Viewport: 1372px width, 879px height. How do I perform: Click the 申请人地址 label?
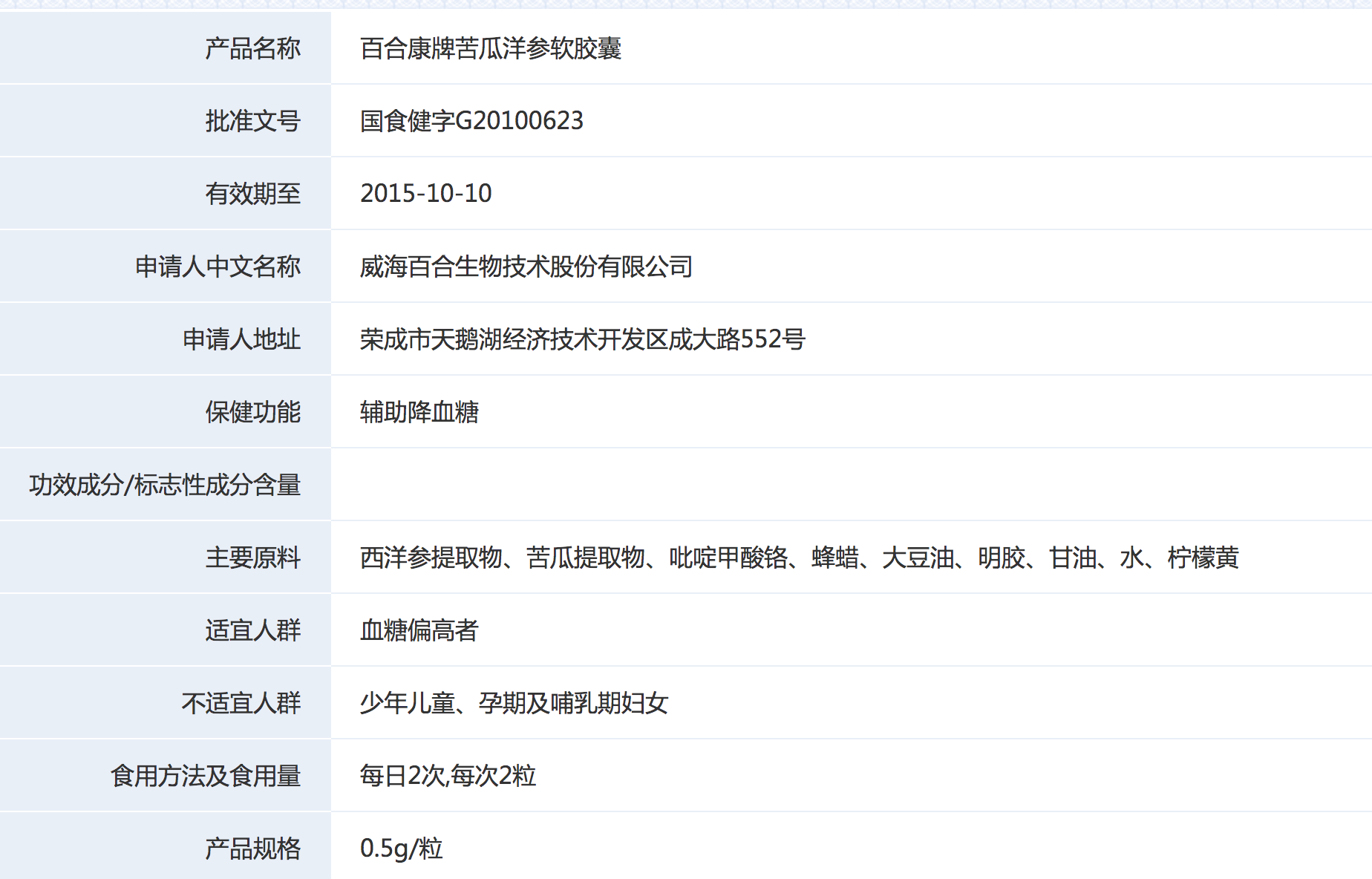click(x=241, y=339)
